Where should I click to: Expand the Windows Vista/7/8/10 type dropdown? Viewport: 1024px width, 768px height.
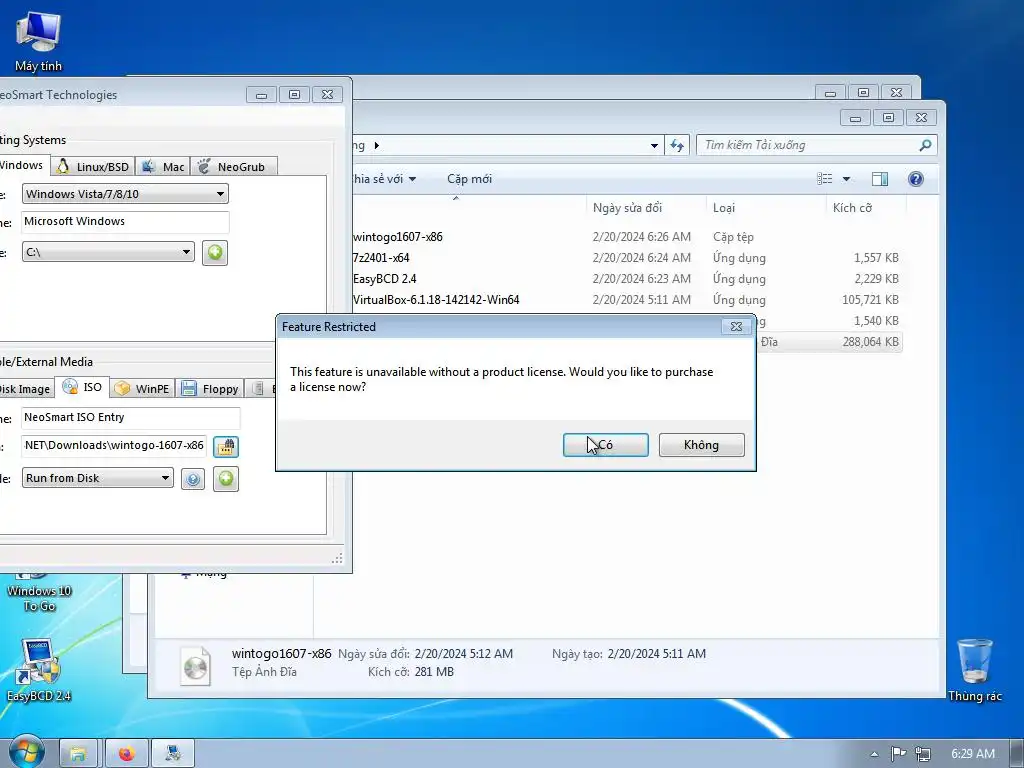[125, 194]
